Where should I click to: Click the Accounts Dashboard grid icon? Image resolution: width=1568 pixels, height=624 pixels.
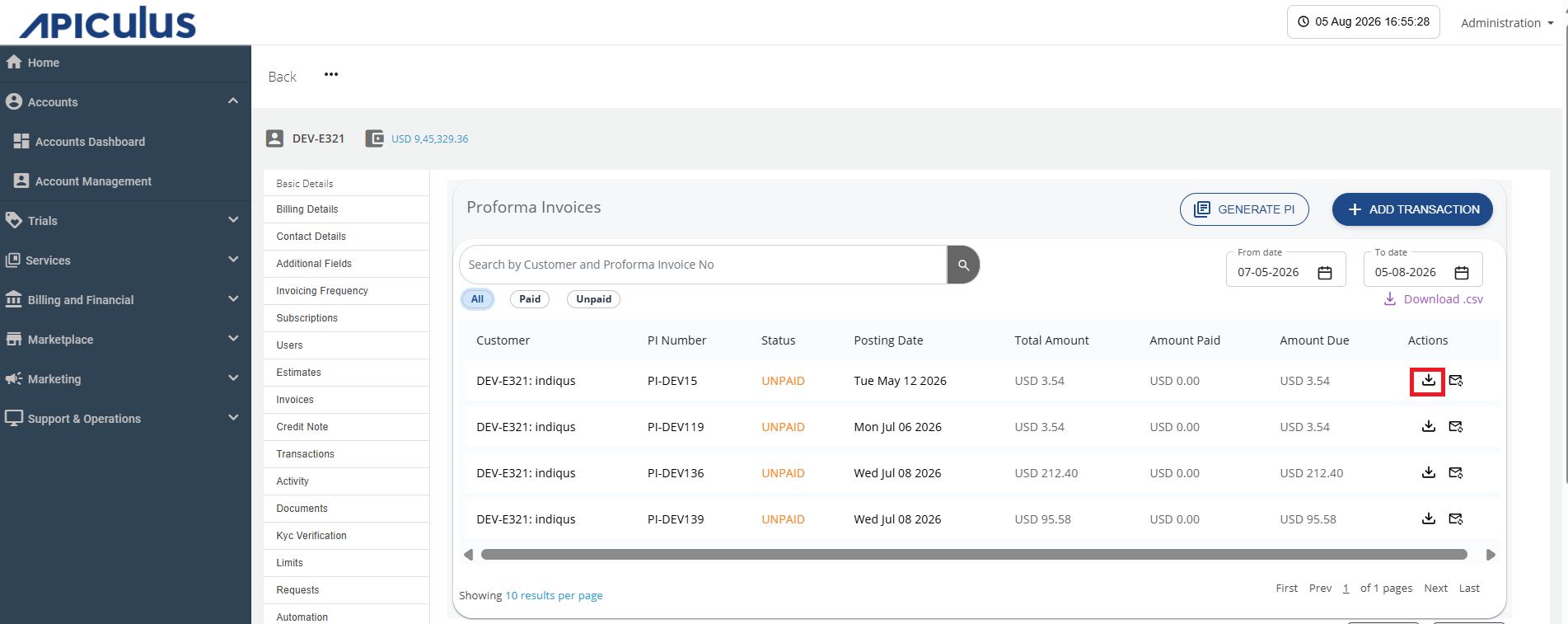pyautogui.click(x=21, y=141)
